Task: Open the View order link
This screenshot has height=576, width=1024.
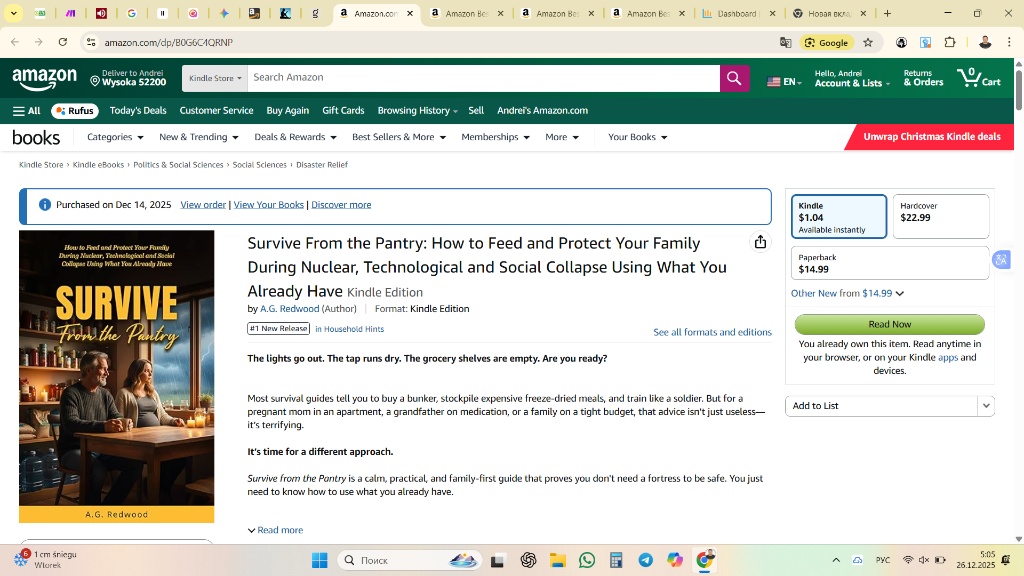Action: coord(203,205)
